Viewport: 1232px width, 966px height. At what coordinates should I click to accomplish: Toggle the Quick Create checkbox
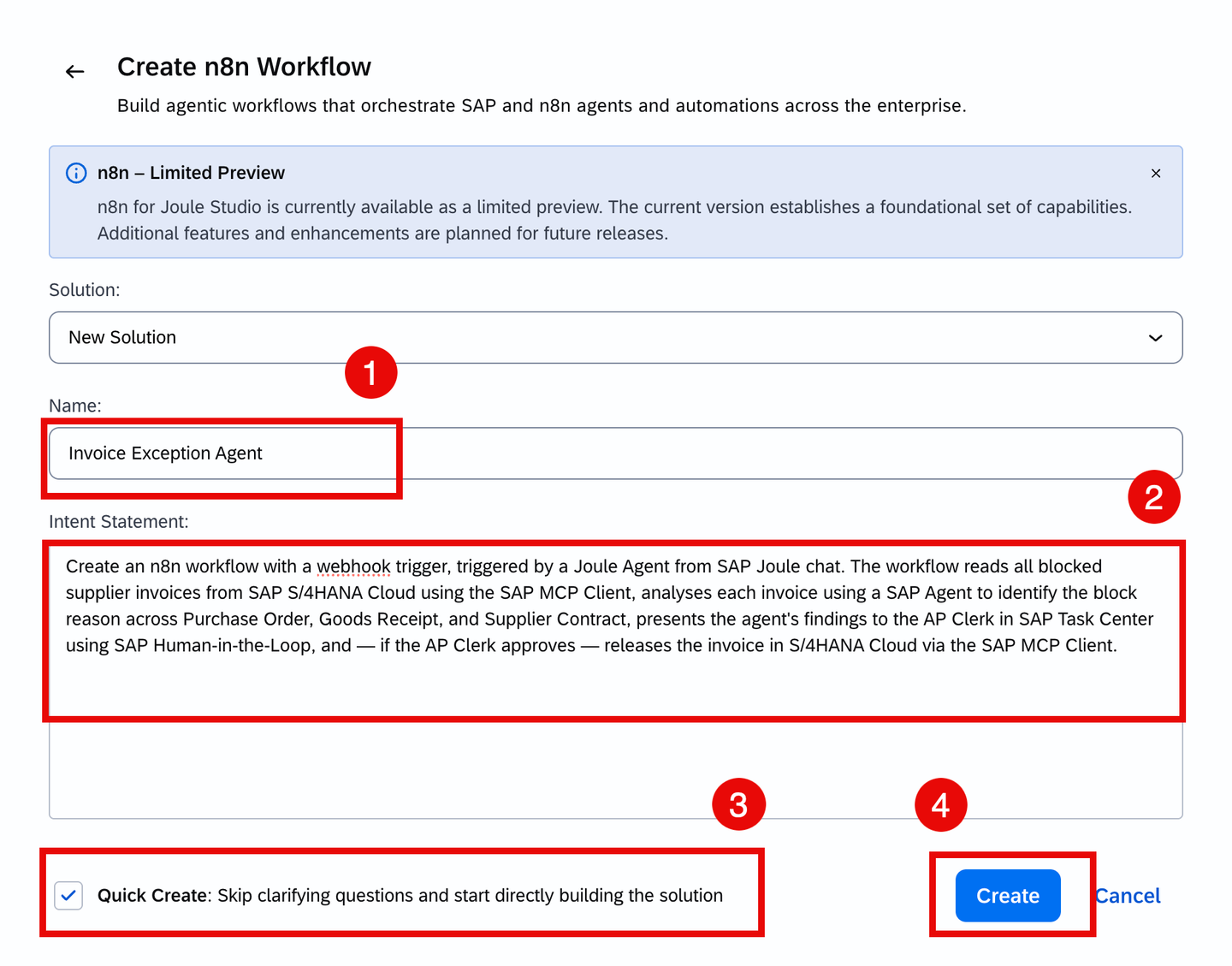point(68,896)
